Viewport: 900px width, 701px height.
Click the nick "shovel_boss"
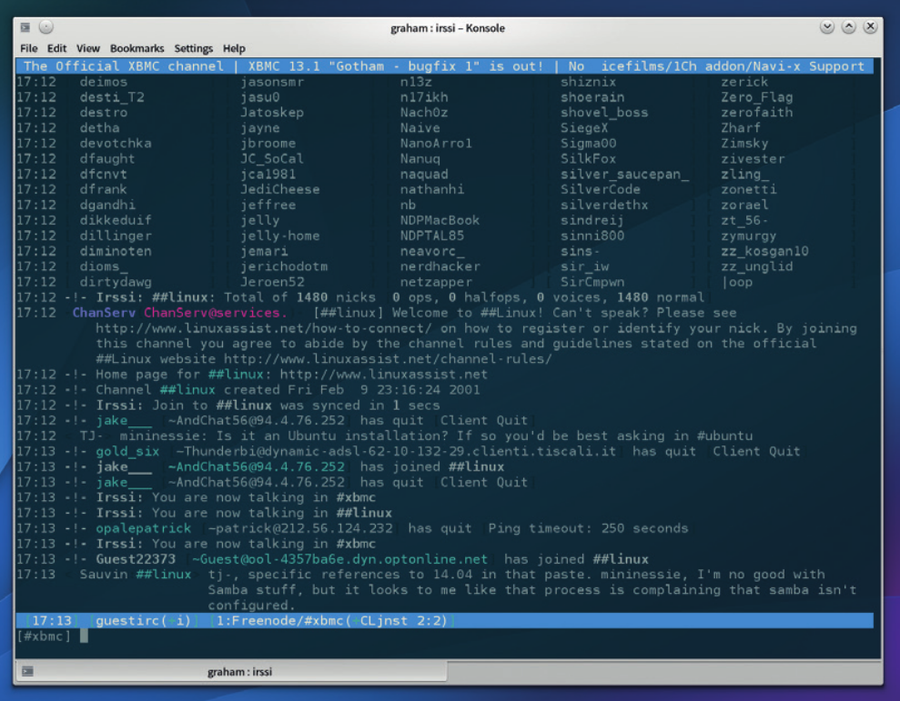pos(604,113)
